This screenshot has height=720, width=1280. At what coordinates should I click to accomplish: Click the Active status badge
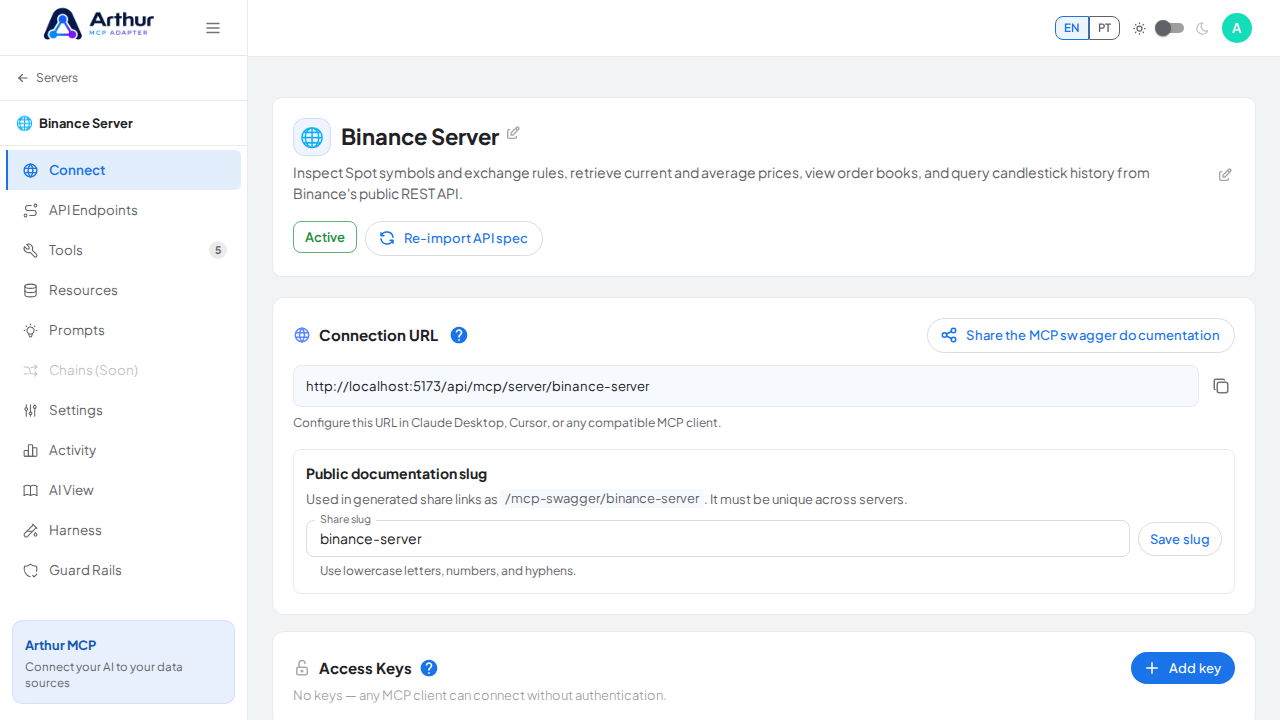325,237
